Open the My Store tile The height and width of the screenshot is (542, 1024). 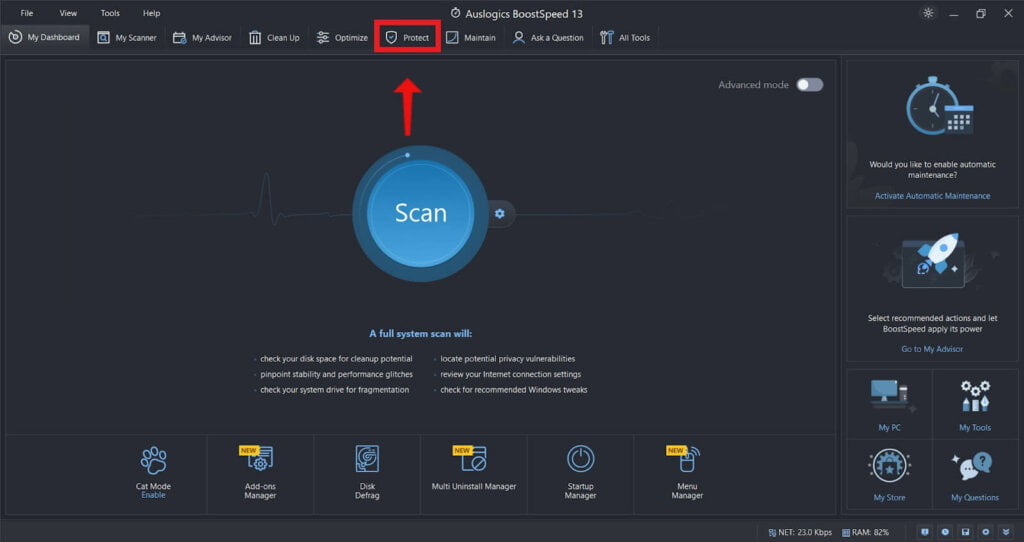coord(889,474)
